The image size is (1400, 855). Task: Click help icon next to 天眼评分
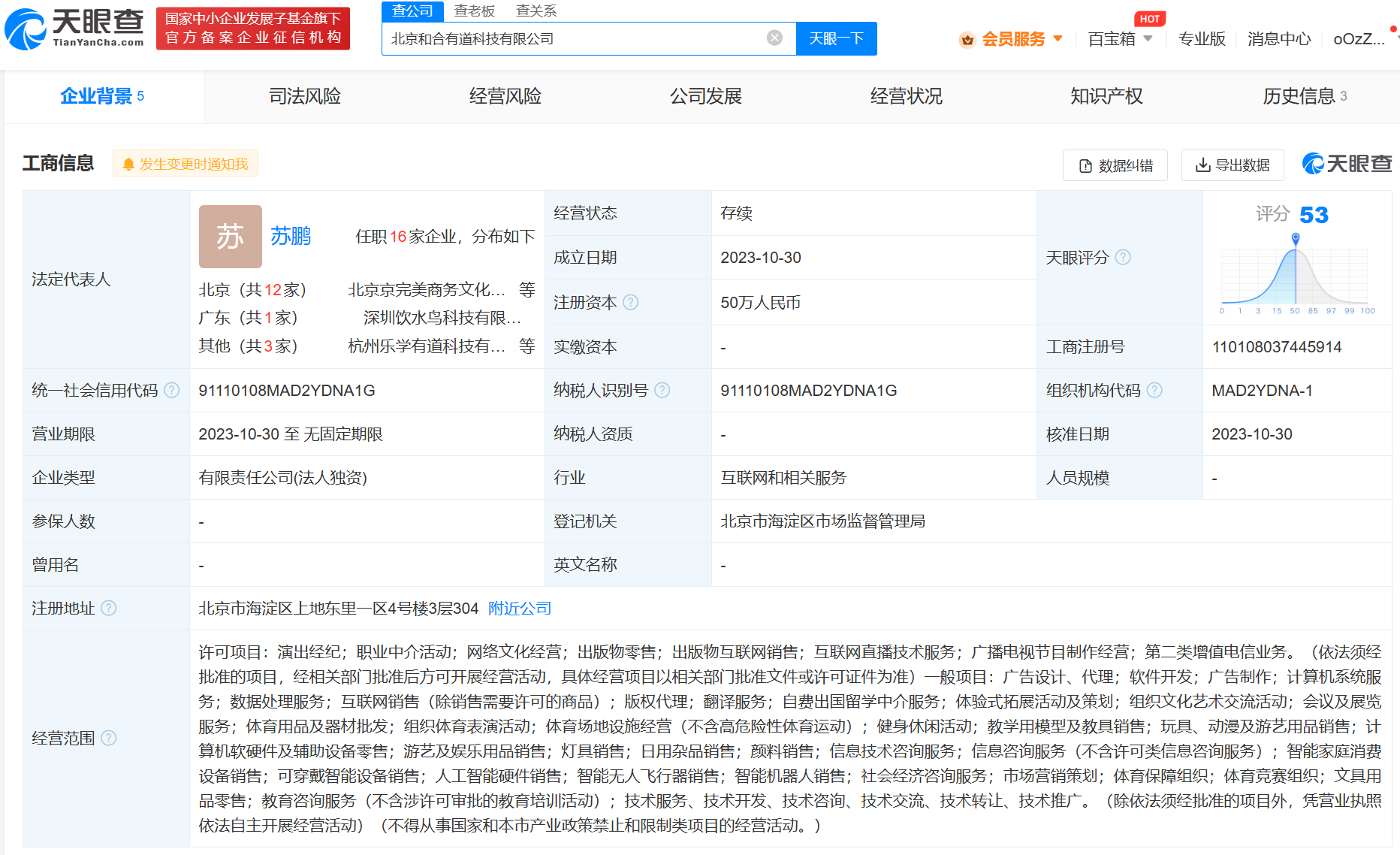tap(1123, 257)
